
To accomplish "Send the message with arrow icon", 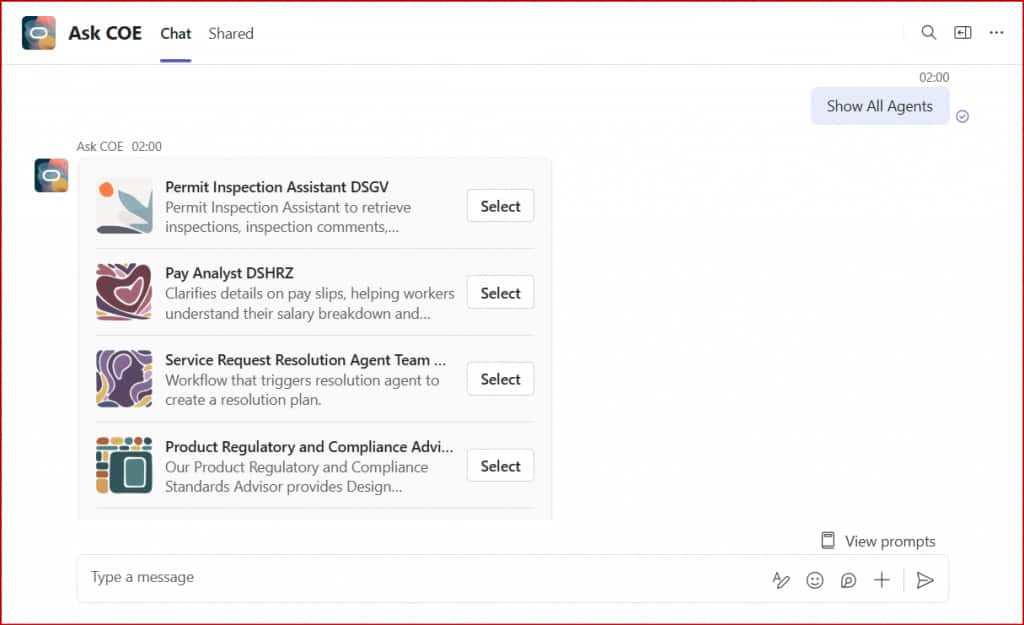I will coord(925,580).
